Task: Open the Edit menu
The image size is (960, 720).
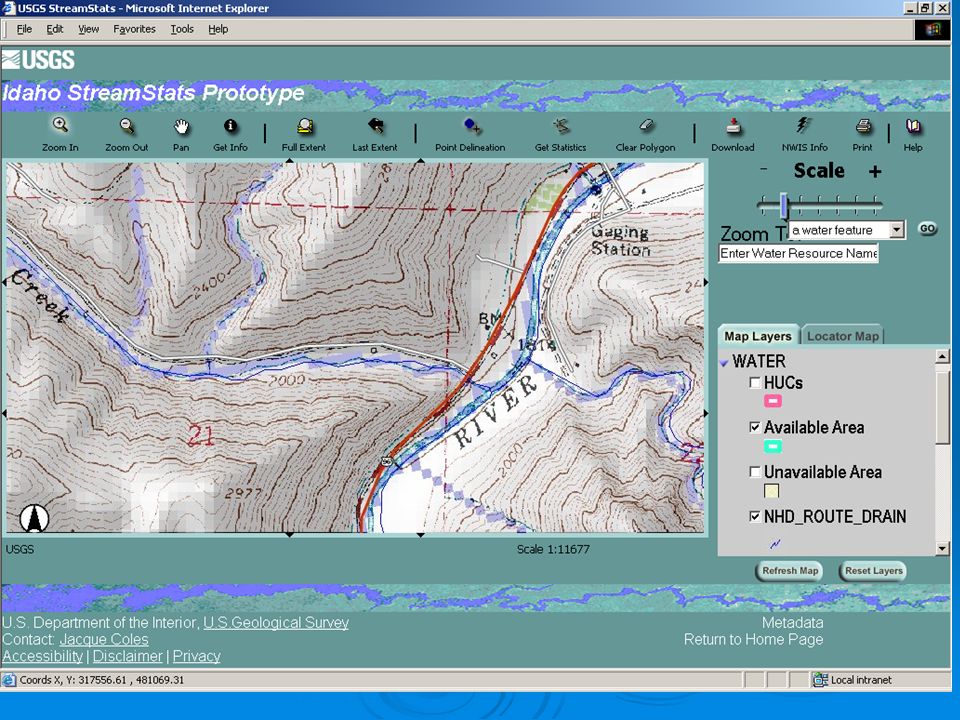Action: 54,29
